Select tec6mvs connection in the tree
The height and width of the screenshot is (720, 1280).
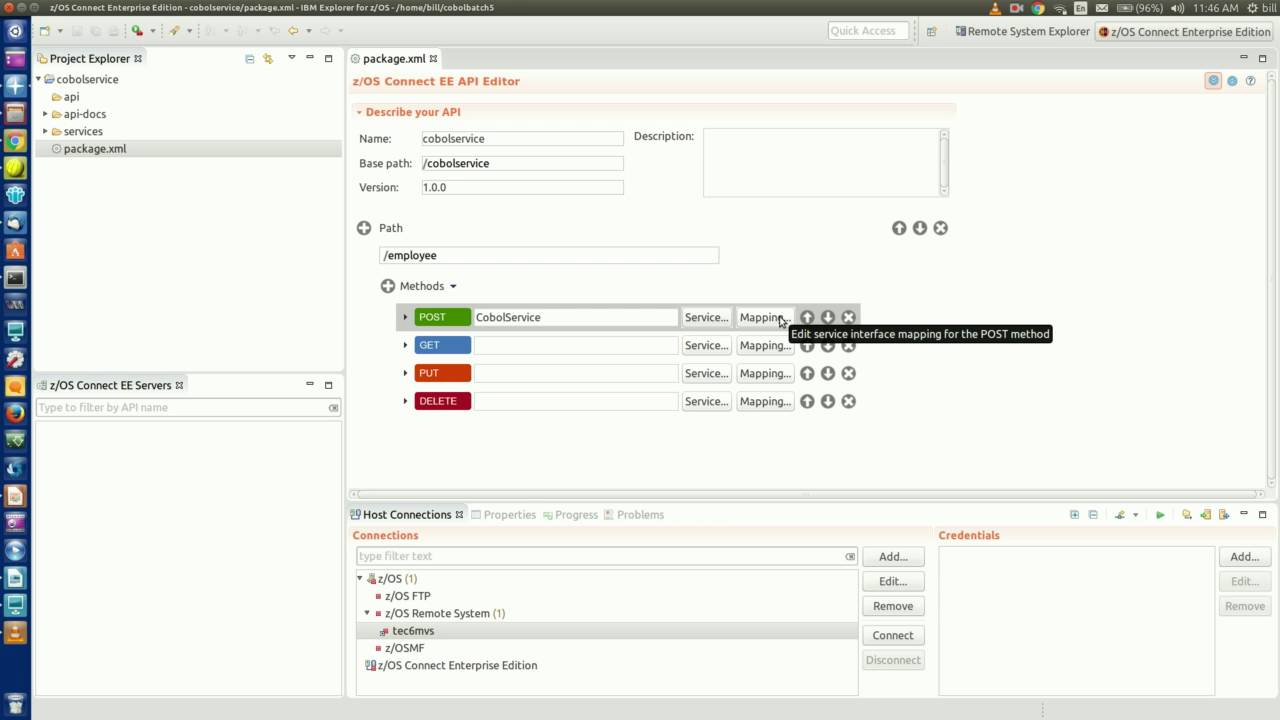(x=412, y=631)
